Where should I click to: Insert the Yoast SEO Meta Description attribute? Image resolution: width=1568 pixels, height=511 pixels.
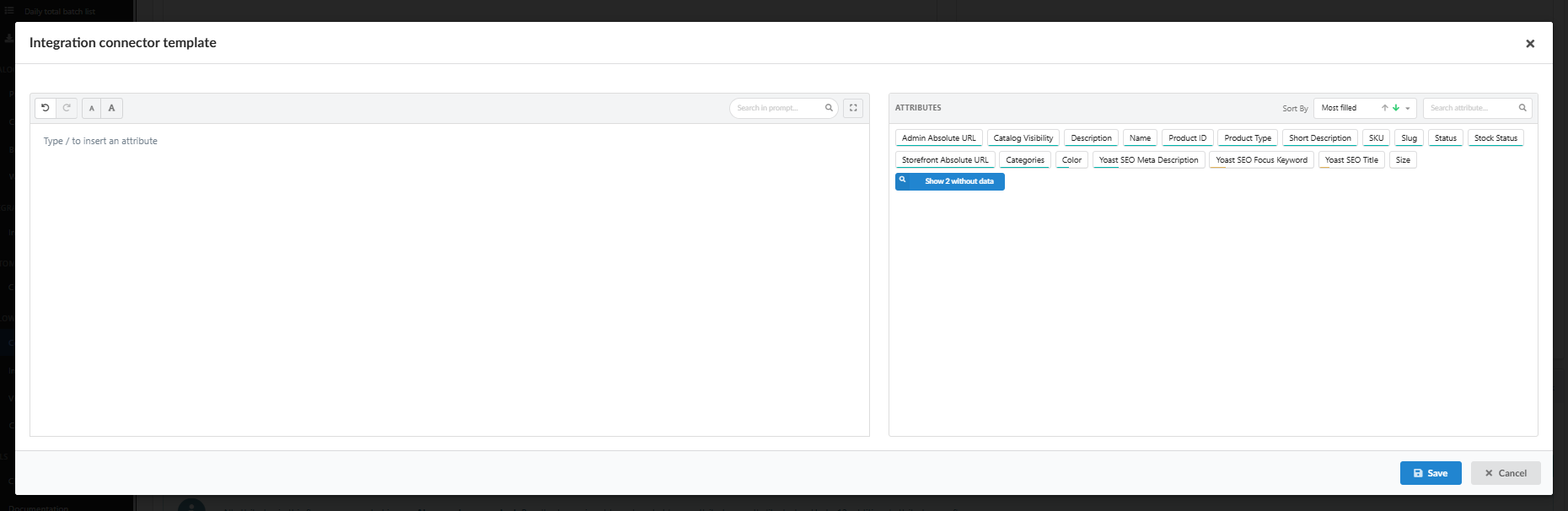tap(1148, 160)
